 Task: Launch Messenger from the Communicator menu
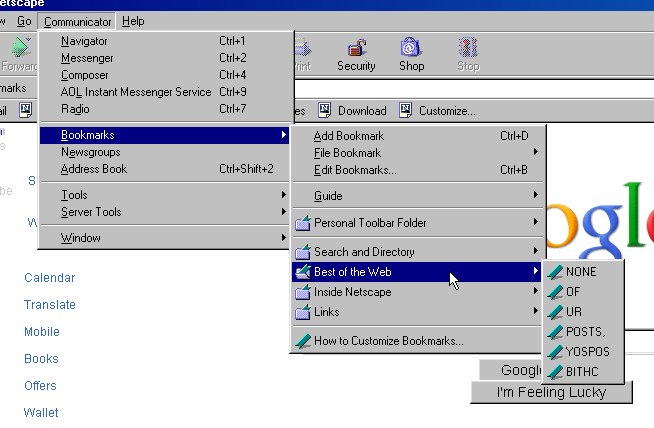[x=88, y=58]
